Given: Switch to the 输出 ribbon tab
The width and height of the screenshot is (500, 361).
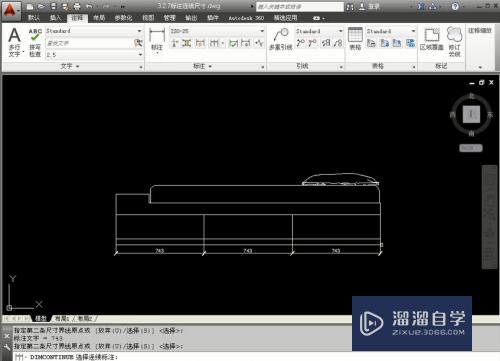Looking at the screenshot, I should [191, 18].
